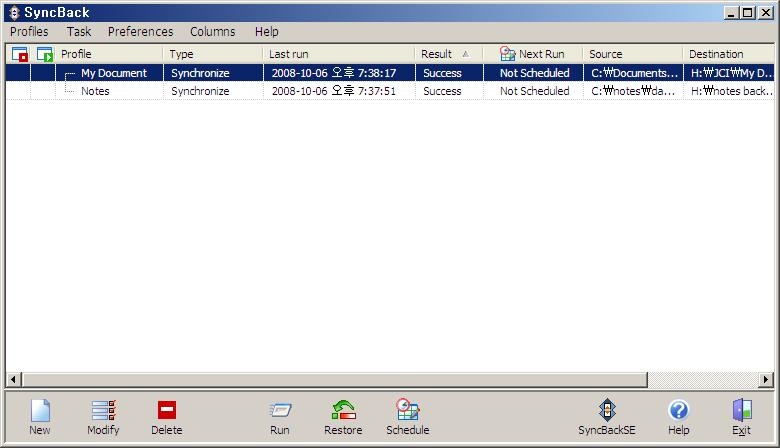Image resolution: width=780 pixels, height=448 pixels.
Task: Minimize the SyncBack window
Action: 730,13
